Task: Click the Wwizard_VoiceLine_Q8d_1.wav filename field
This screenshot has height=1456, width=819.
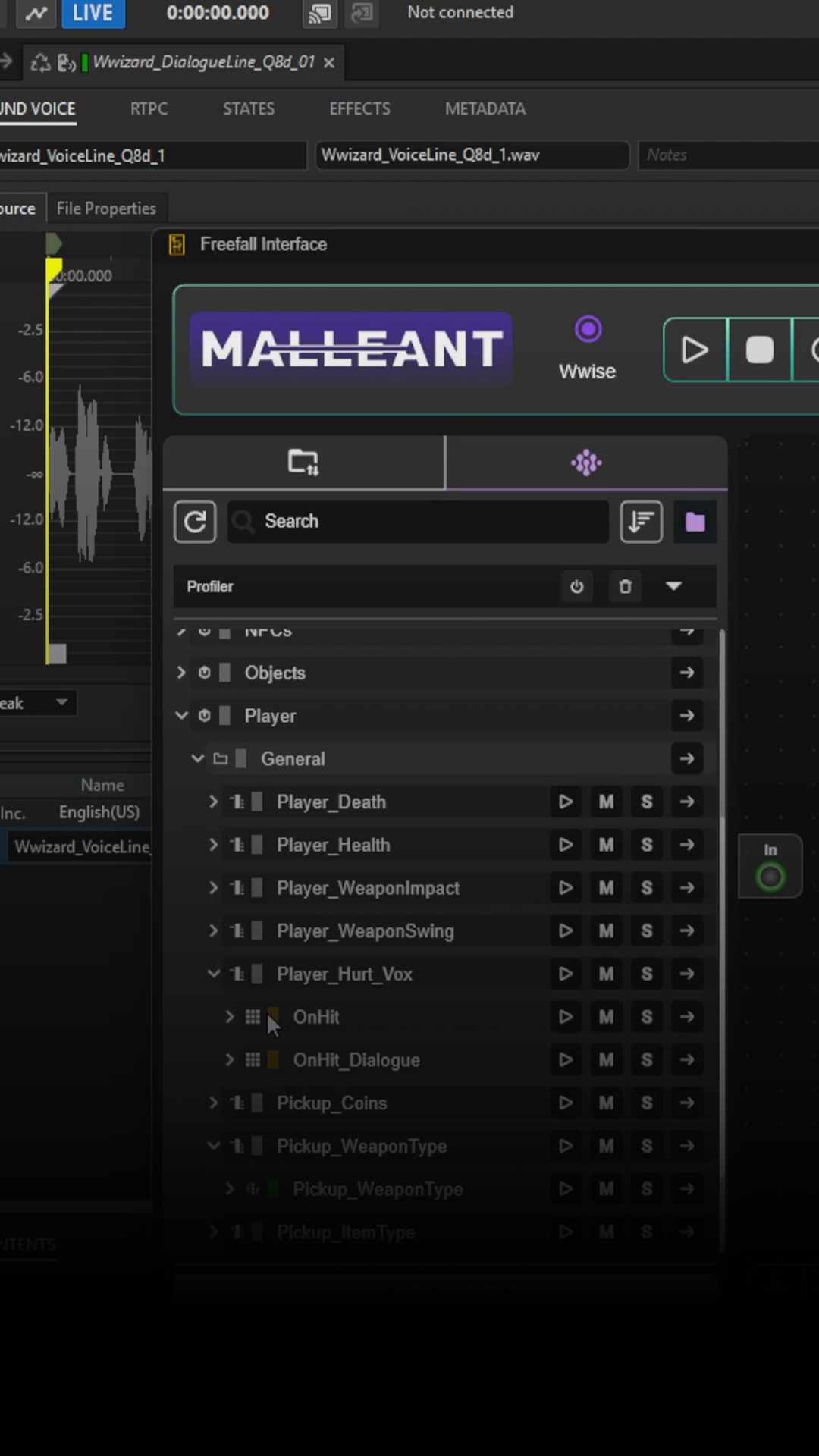Action: click(472, 155)
